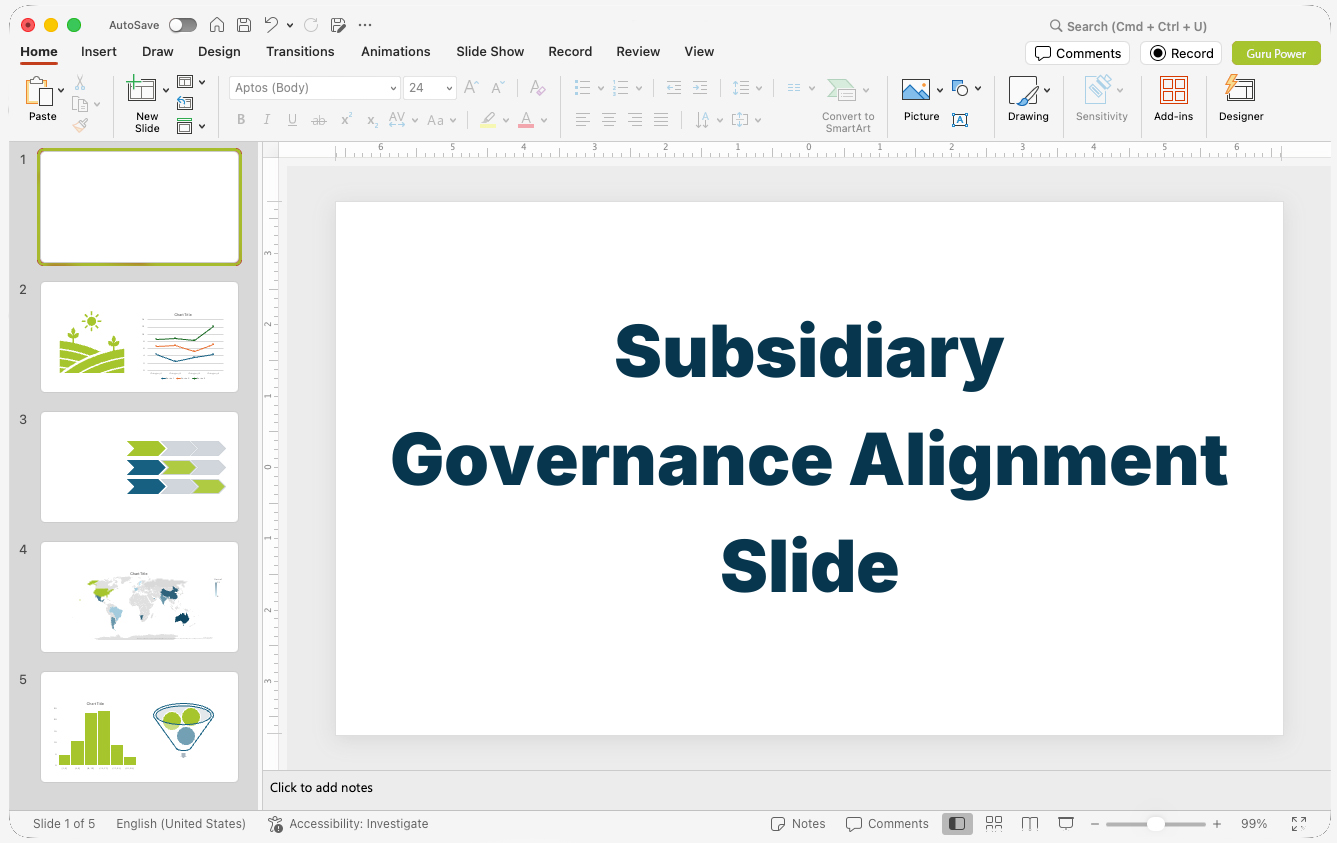The image size is (1337, 843).
Task: Open the Slide Show tab
Action: pos(490,52)
